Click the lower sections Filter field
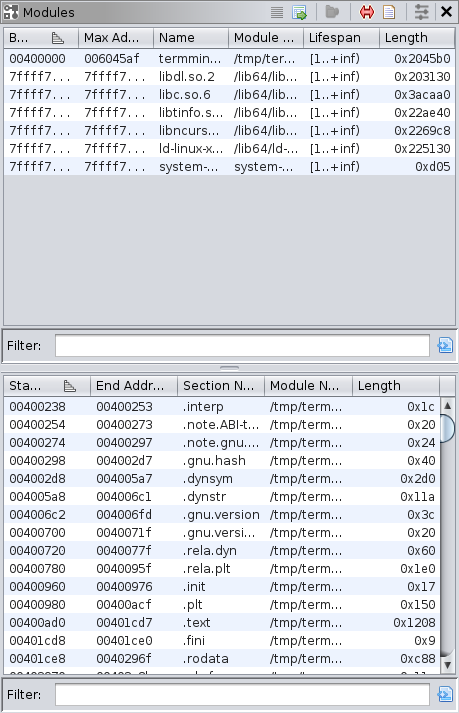 tap(242, 694)
